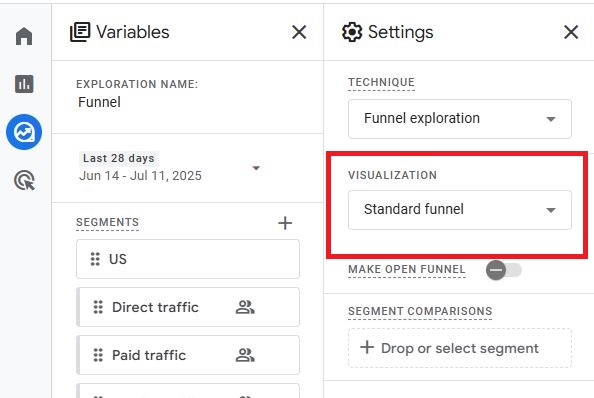Open Reports bar chart icon
This screenshot has width=594, height=398.
click(24, 84)
